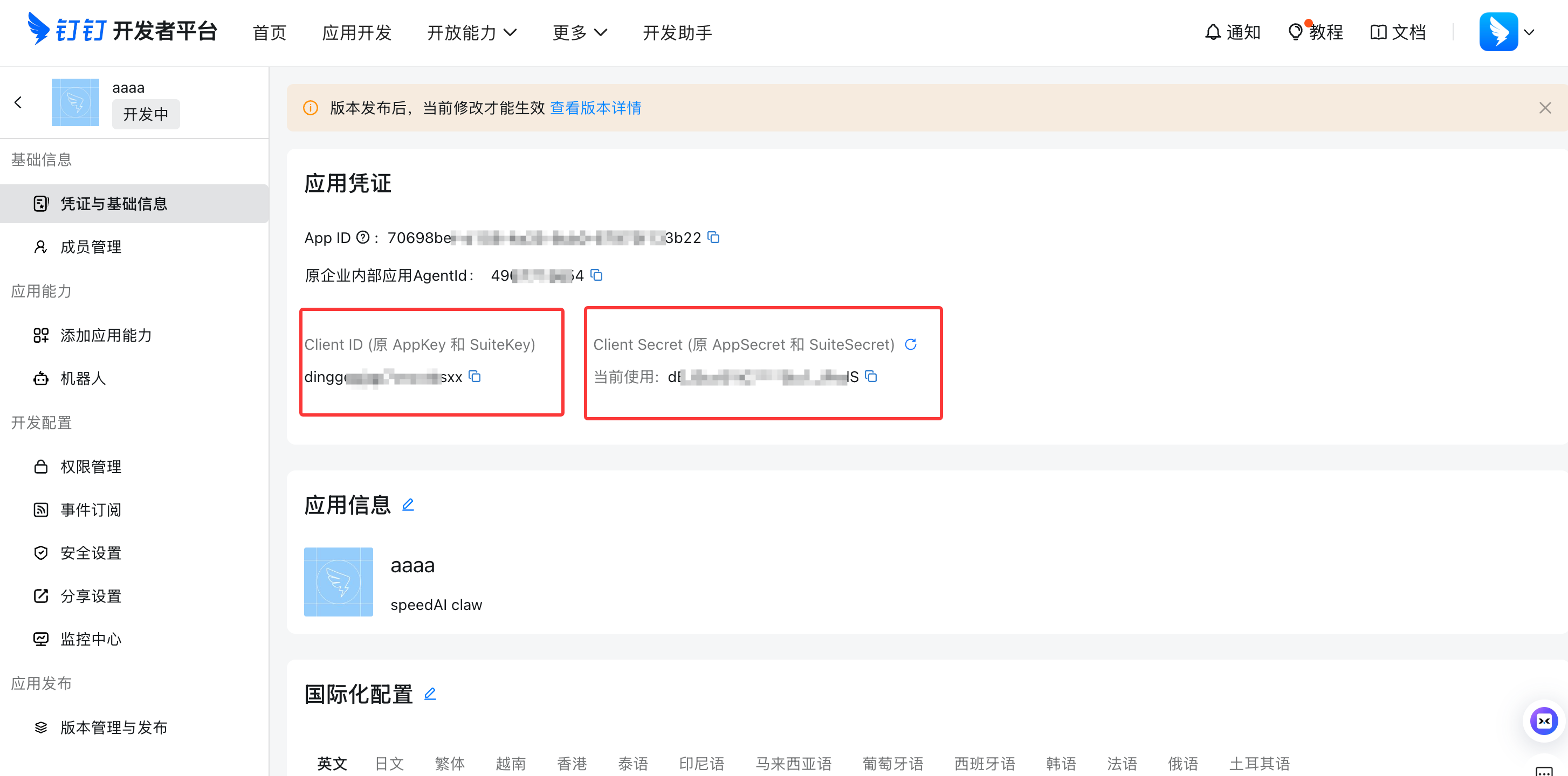The width and height of the screenshot is (1568, 776).
Task: Copy the AgentId value
Action: [596, 275]
